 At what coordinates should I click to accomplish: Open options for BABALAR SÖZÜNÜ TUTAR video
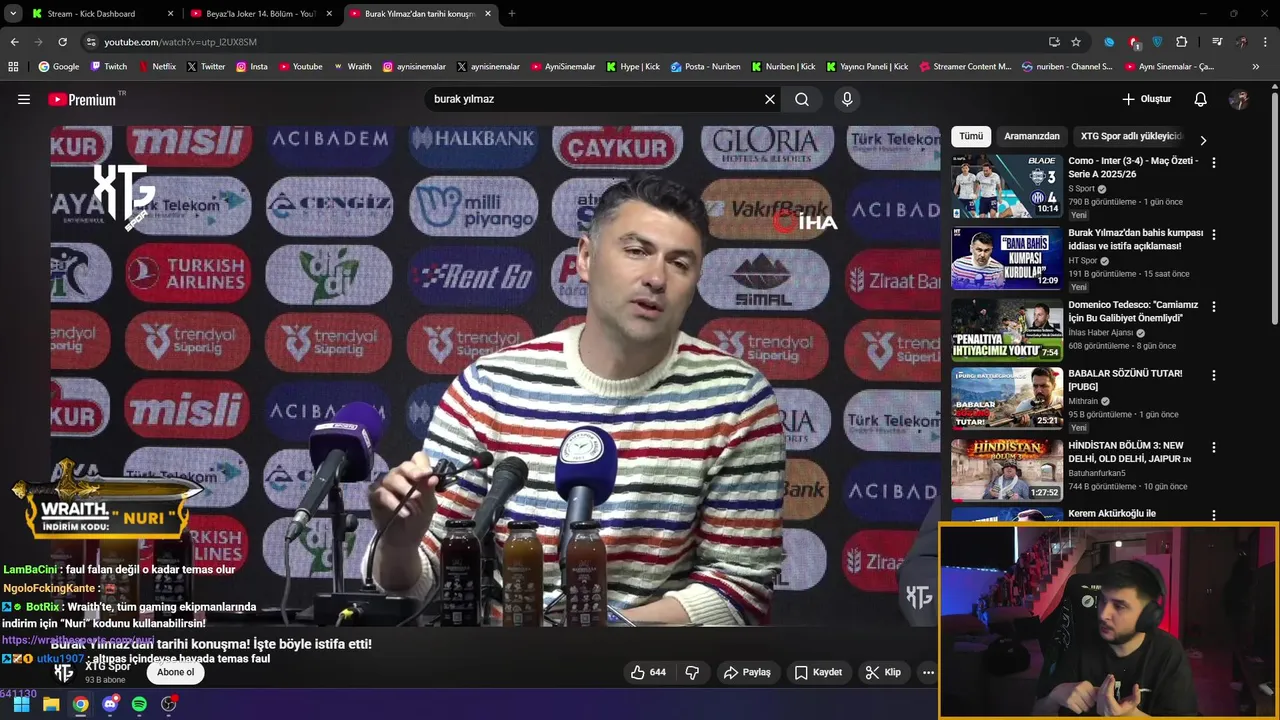tap(1214, 375)
